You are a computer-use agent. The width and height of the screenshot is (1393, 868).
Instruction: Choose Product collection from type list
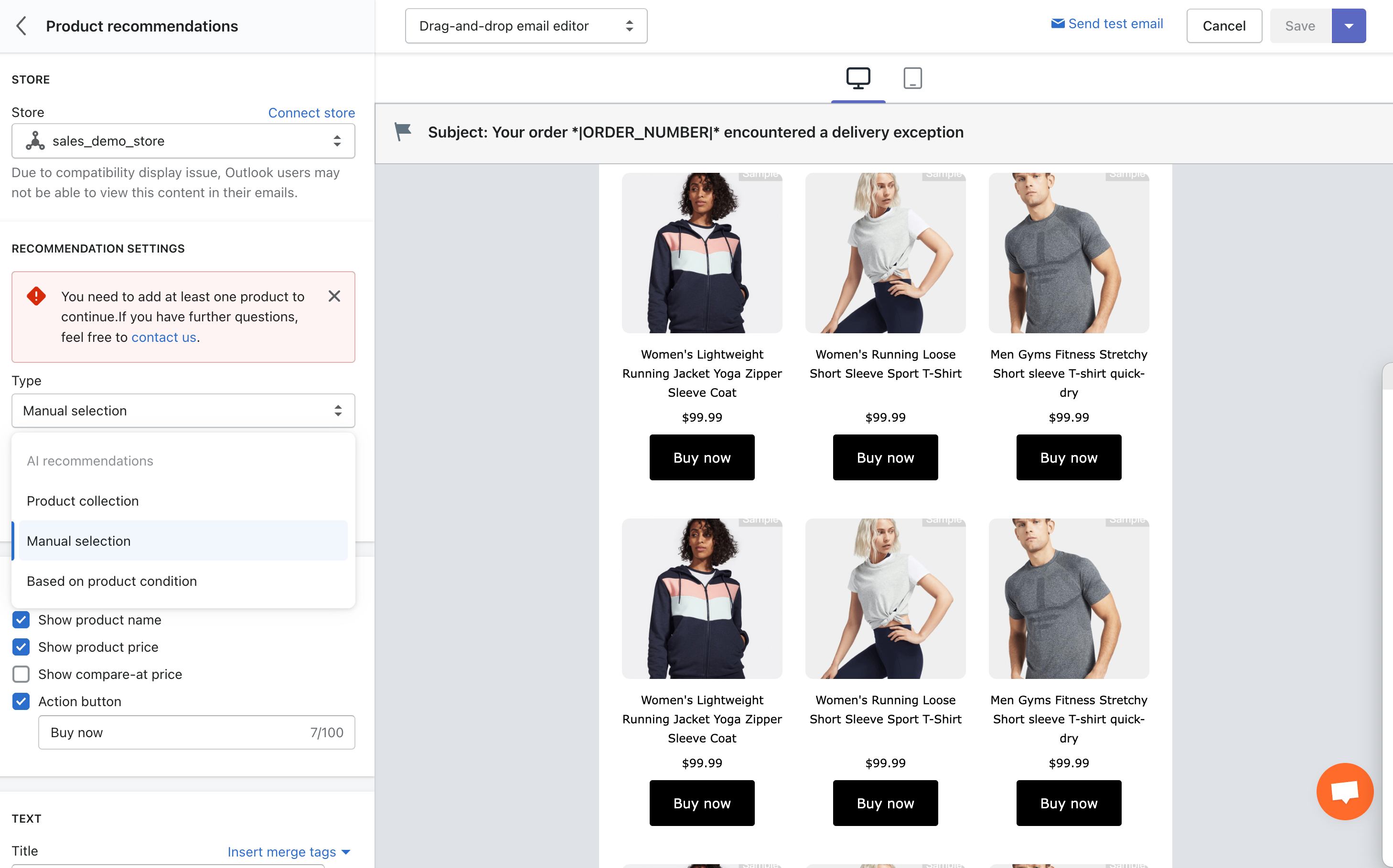coord(83,500)
